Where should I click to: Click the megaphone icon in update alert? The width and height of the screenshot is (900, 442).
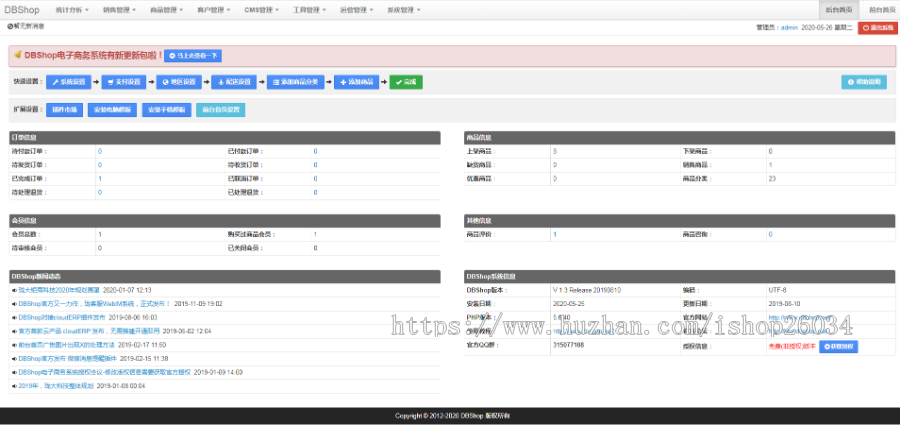[x=17, y=55]
